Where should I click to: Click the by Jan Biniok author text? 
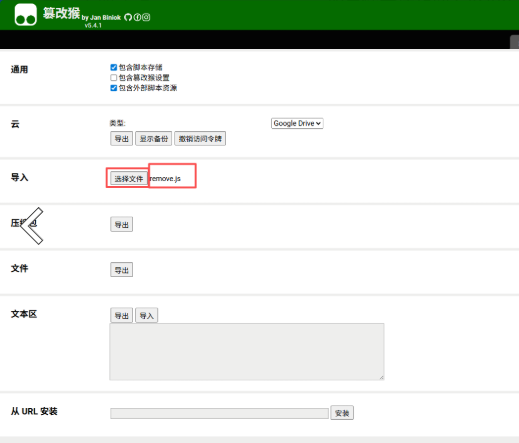(101, 18)
